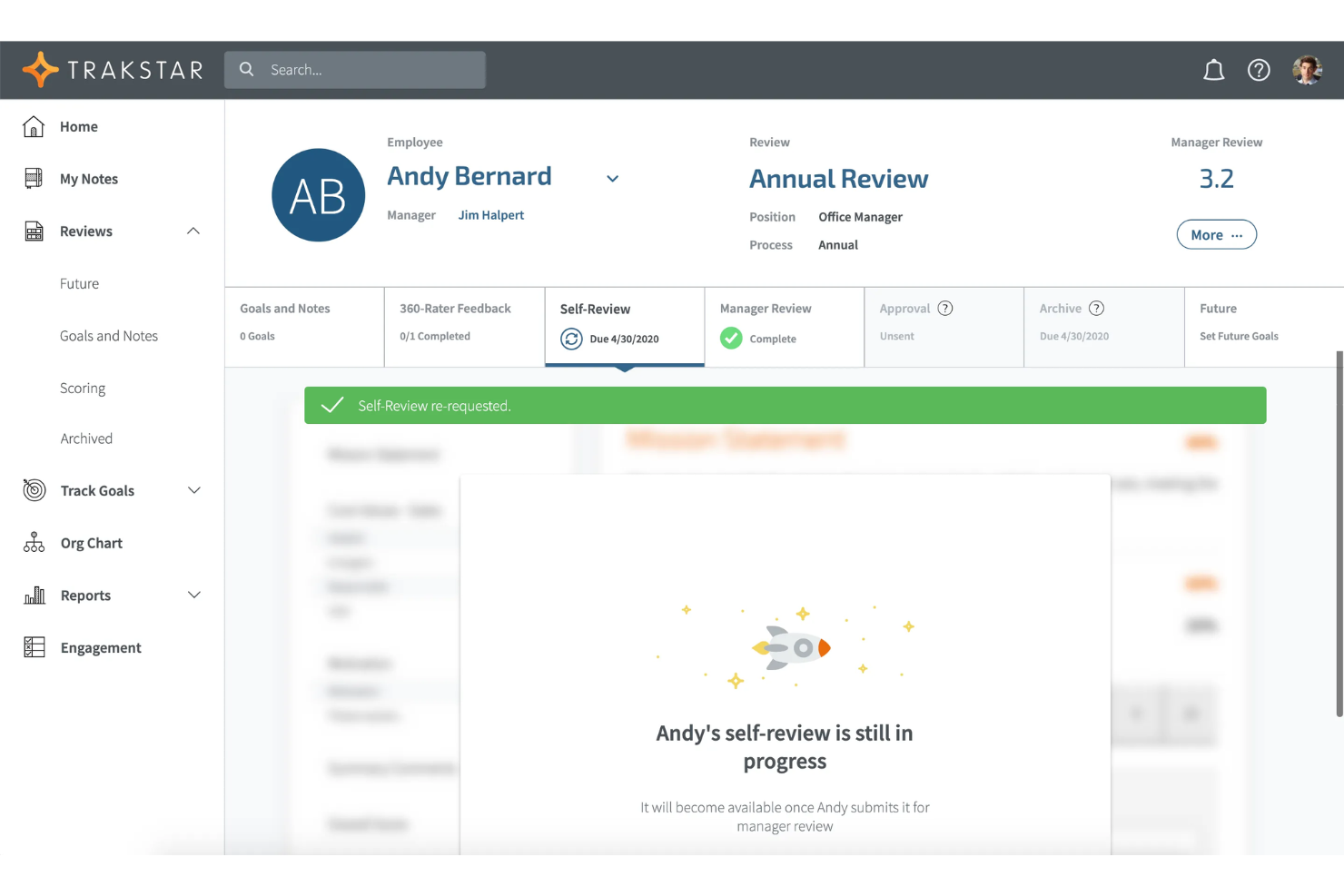1344x896 pixels.
Task: Open the Engagement sidebar icon
Action: 33,647
